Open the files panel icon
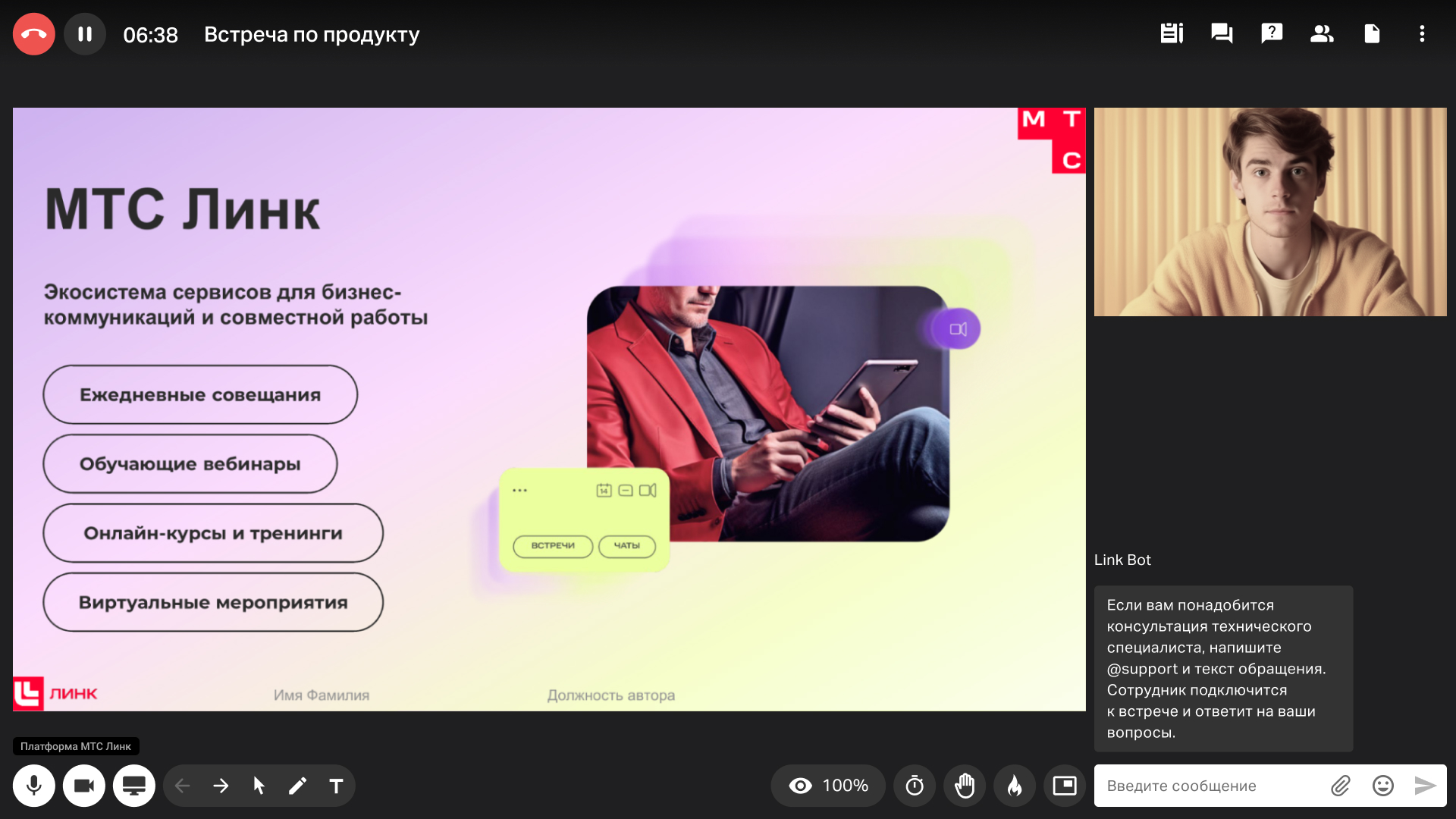The image size is (1456, 819). [1372, 33]
